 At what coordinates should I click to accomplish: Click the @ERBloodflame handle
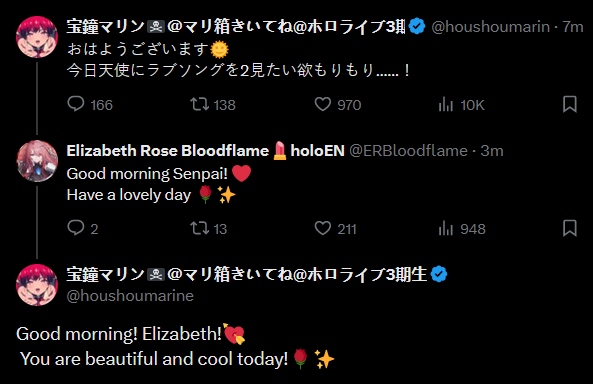[408, 151]
